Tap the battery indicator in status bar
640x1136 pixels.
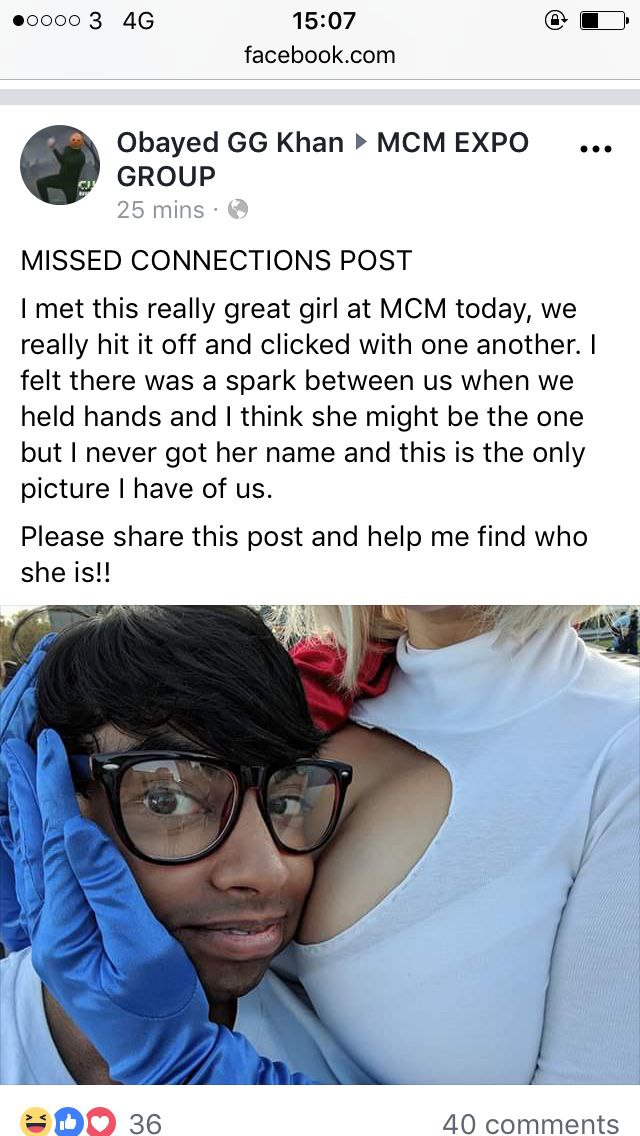tap(604, 21)
